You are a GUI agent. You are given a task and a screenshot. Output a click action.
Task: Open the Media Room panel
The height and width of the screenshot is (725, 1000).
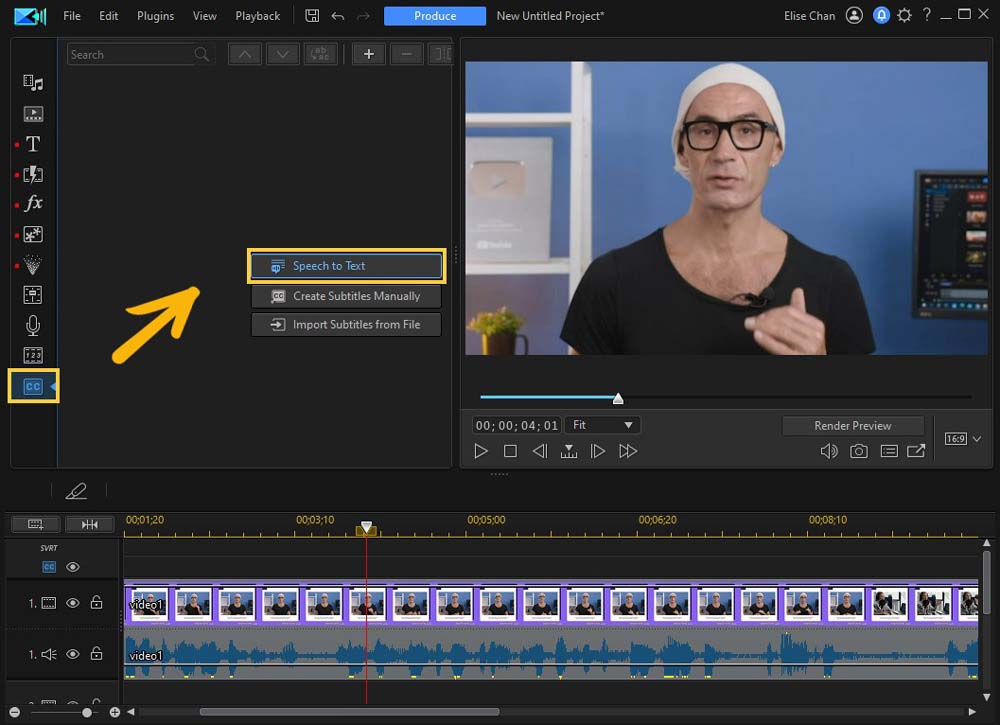click(33, 82)
